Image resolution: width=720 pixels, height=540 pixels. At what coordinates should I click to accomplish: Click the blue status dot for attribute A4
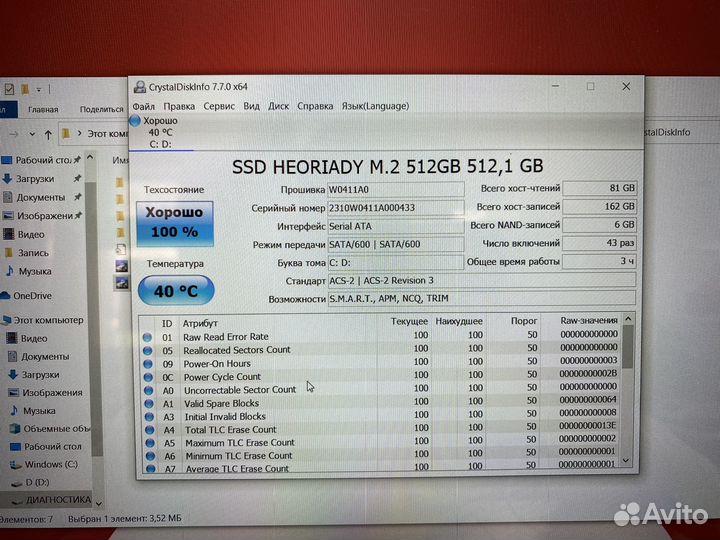click(x=149, y=430)
